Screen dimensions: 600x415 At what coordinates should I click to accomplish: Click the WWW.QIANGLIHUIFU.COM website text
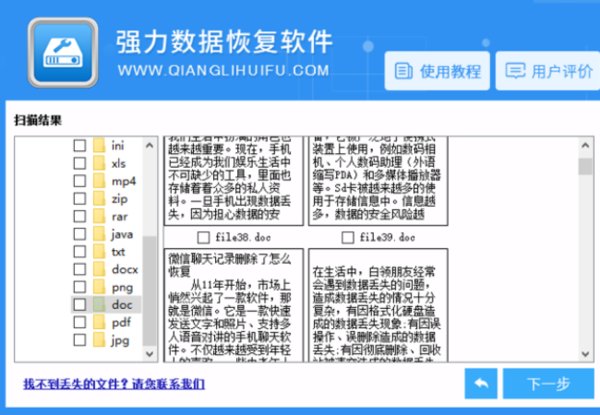[223, 70]
